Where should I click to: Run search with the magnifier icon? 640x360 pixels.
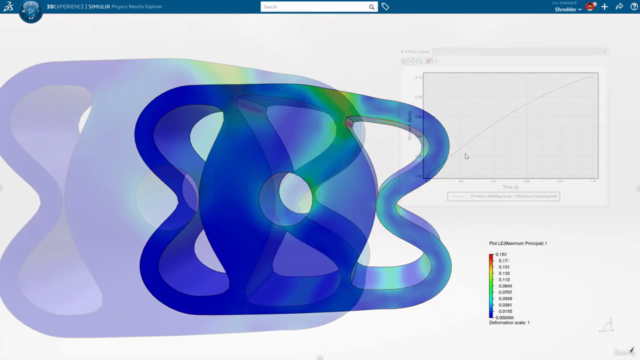pyautogui.click(x=371, y=7)
